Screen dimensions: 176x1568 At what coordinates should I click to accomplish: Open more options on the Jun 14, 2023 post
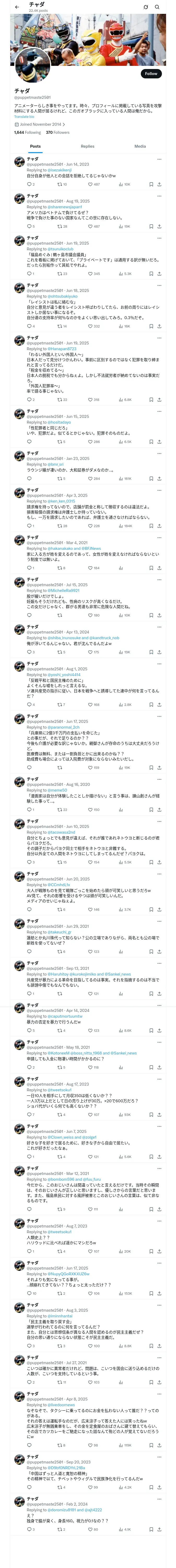(x=160, y=159)
